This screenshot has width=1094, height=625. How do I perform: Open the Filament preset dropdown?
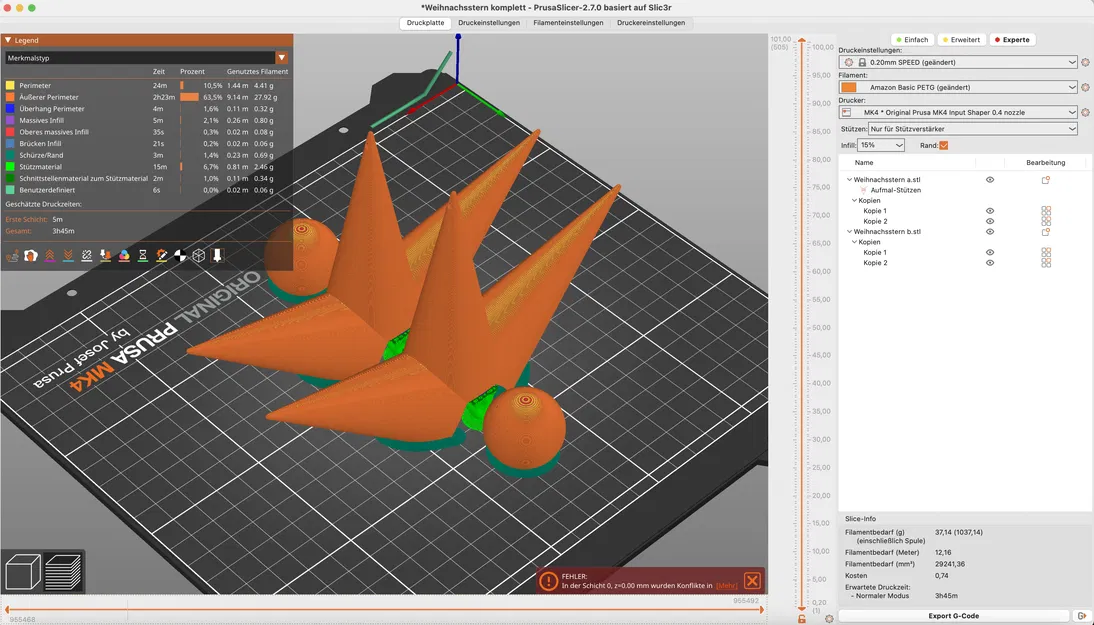[958, 87]
